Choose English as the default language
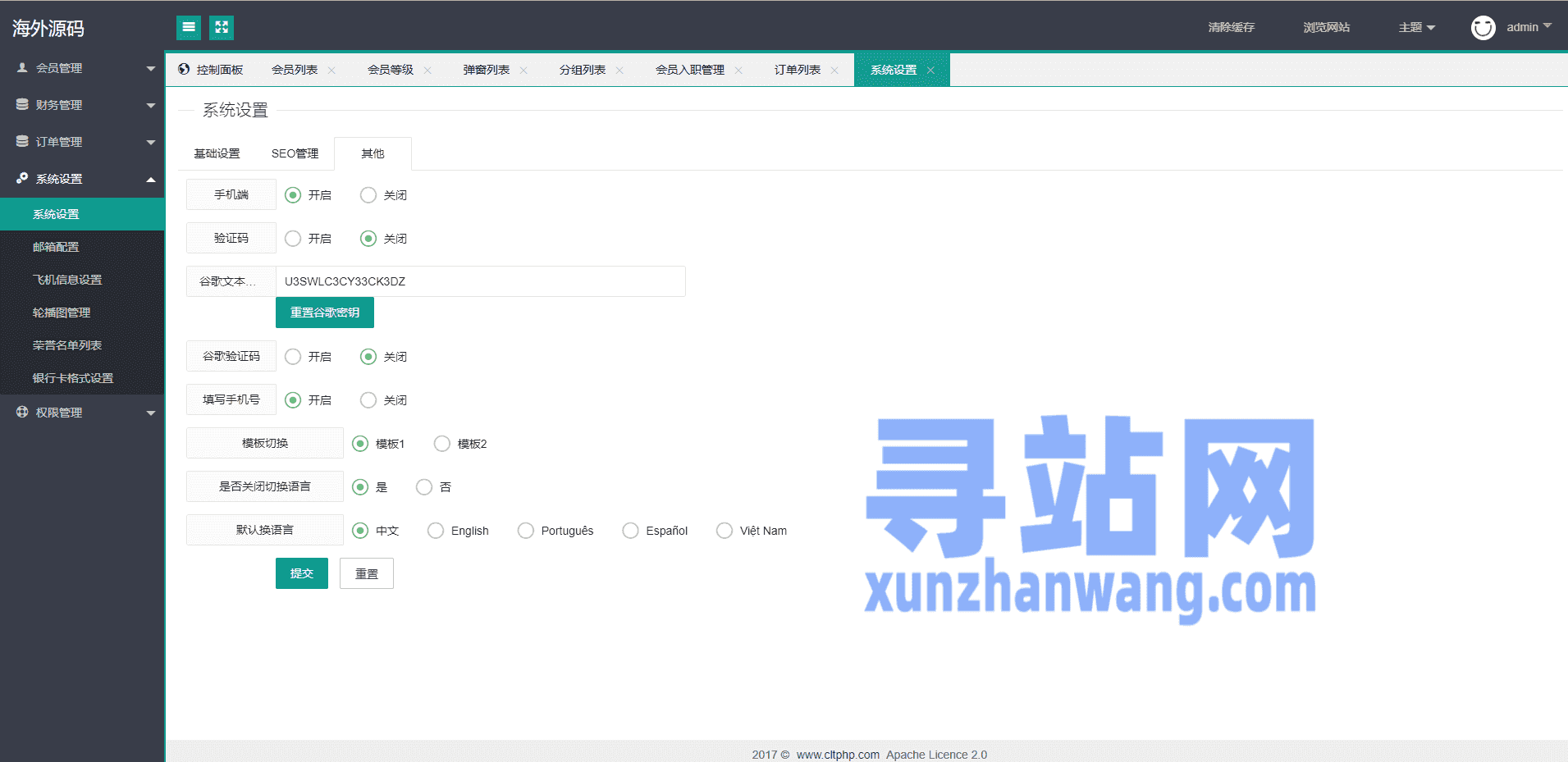Viewport: 1568px width, 762px height. pos(436,531)
